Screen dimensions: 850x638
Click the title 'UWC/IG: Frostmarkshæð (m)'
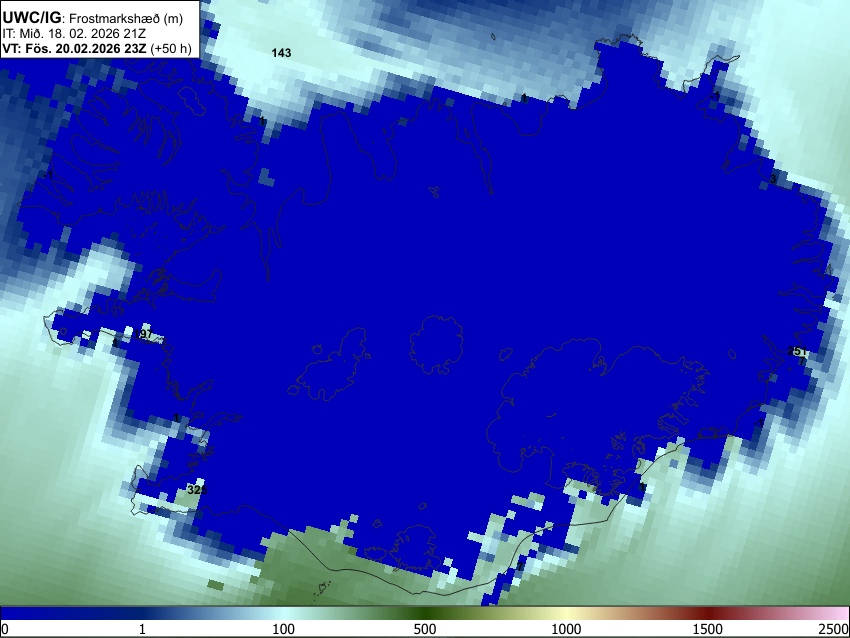coord(93,18)
